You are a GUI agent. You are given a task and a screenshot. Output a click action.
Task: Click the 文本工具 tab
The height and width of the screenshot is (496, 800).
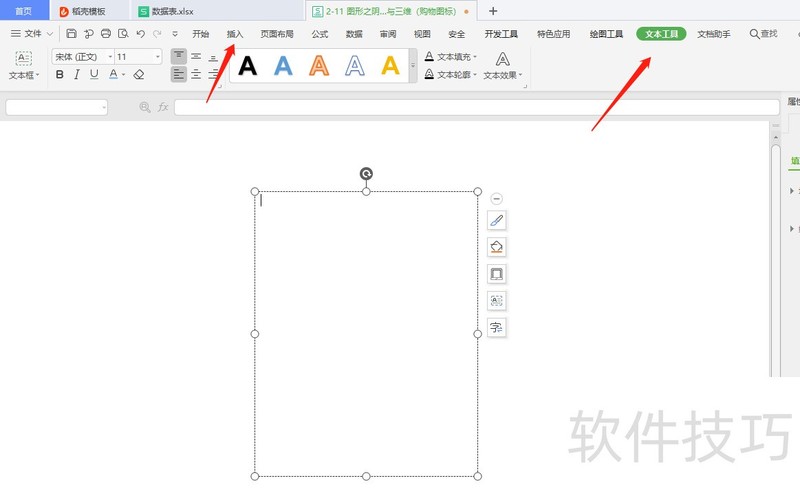coord(661,34)
